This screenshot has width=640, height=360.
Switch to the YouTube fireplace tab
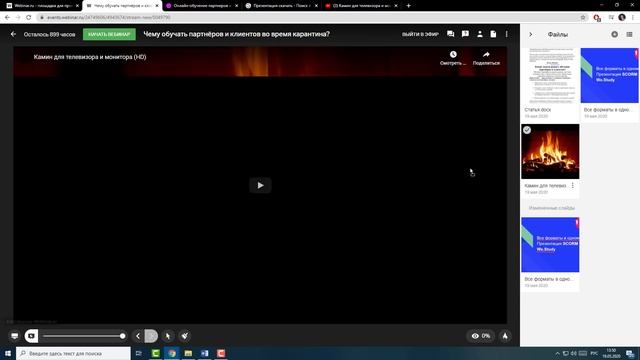(361, 6)
